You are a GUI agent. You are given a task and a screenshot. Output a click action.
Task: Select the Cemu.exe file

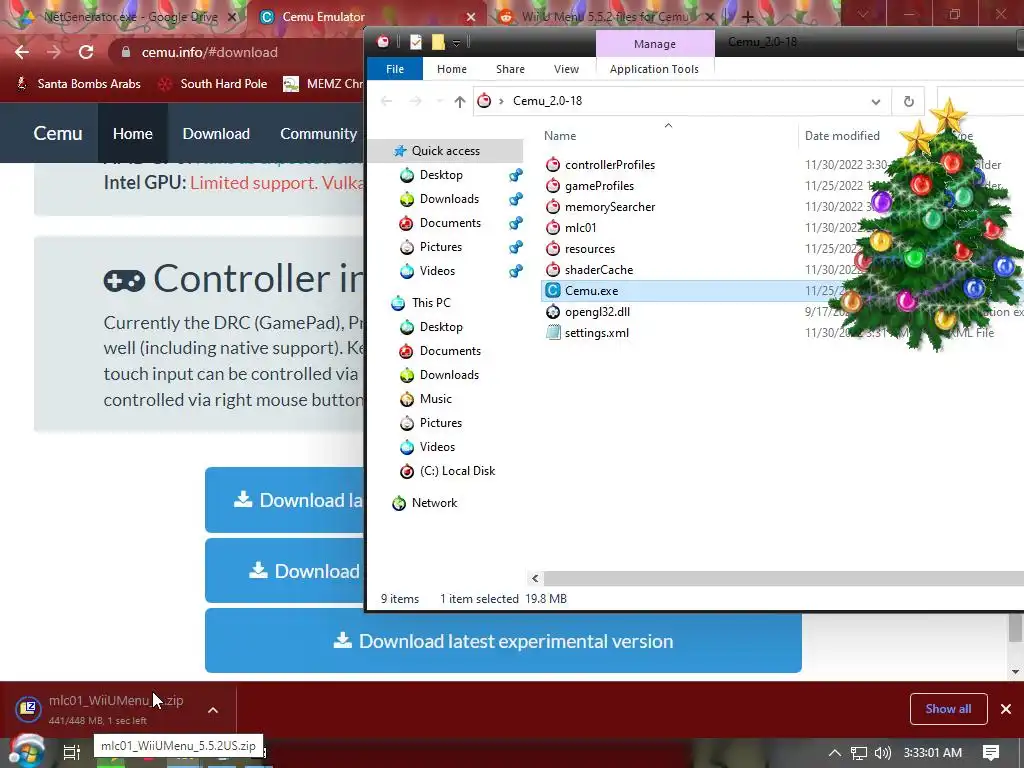click(591, 291)
